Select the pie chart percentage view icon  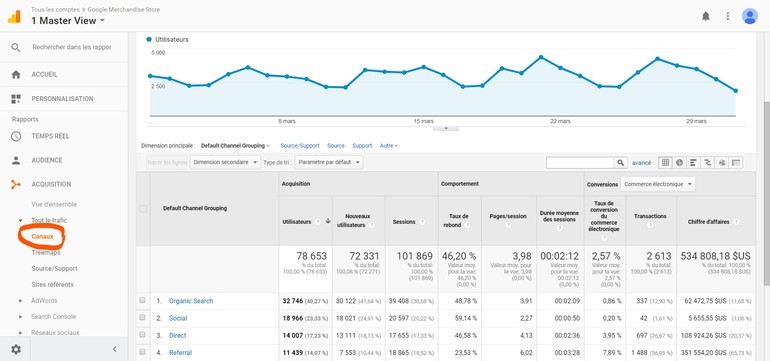coord(679,163)
